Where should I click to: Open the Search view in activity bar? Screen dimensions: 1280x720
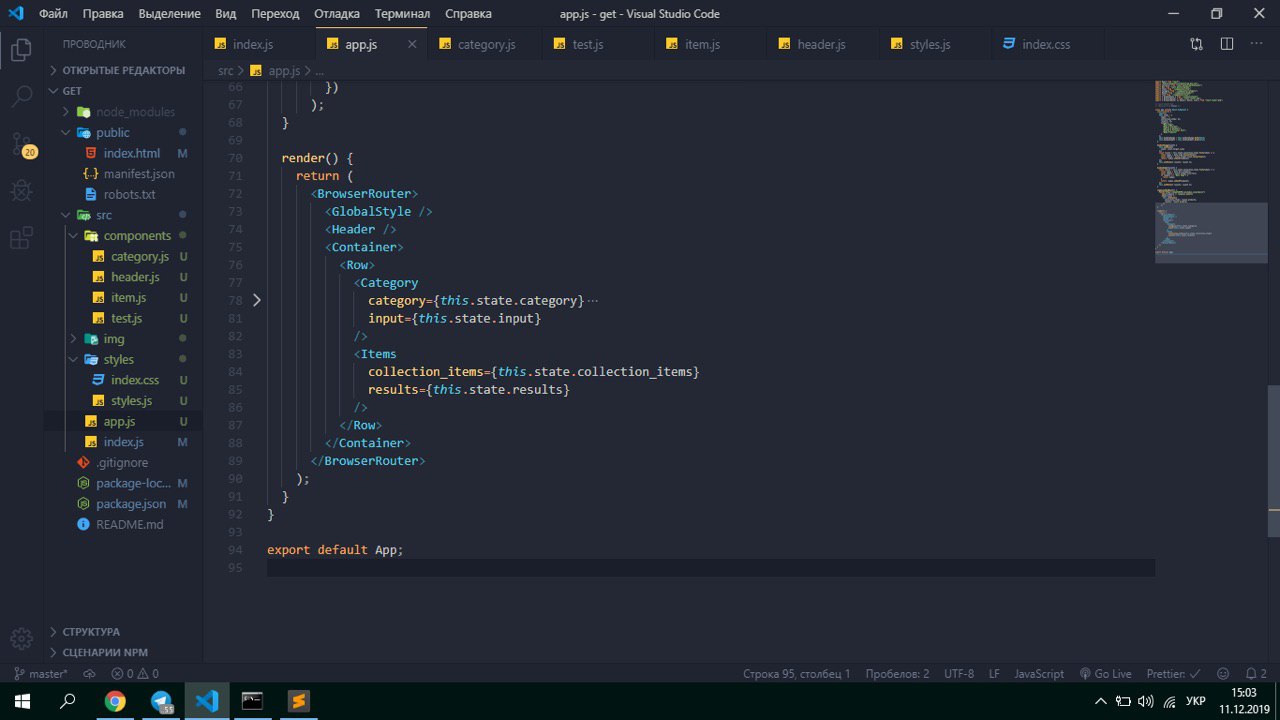point(21,97)
